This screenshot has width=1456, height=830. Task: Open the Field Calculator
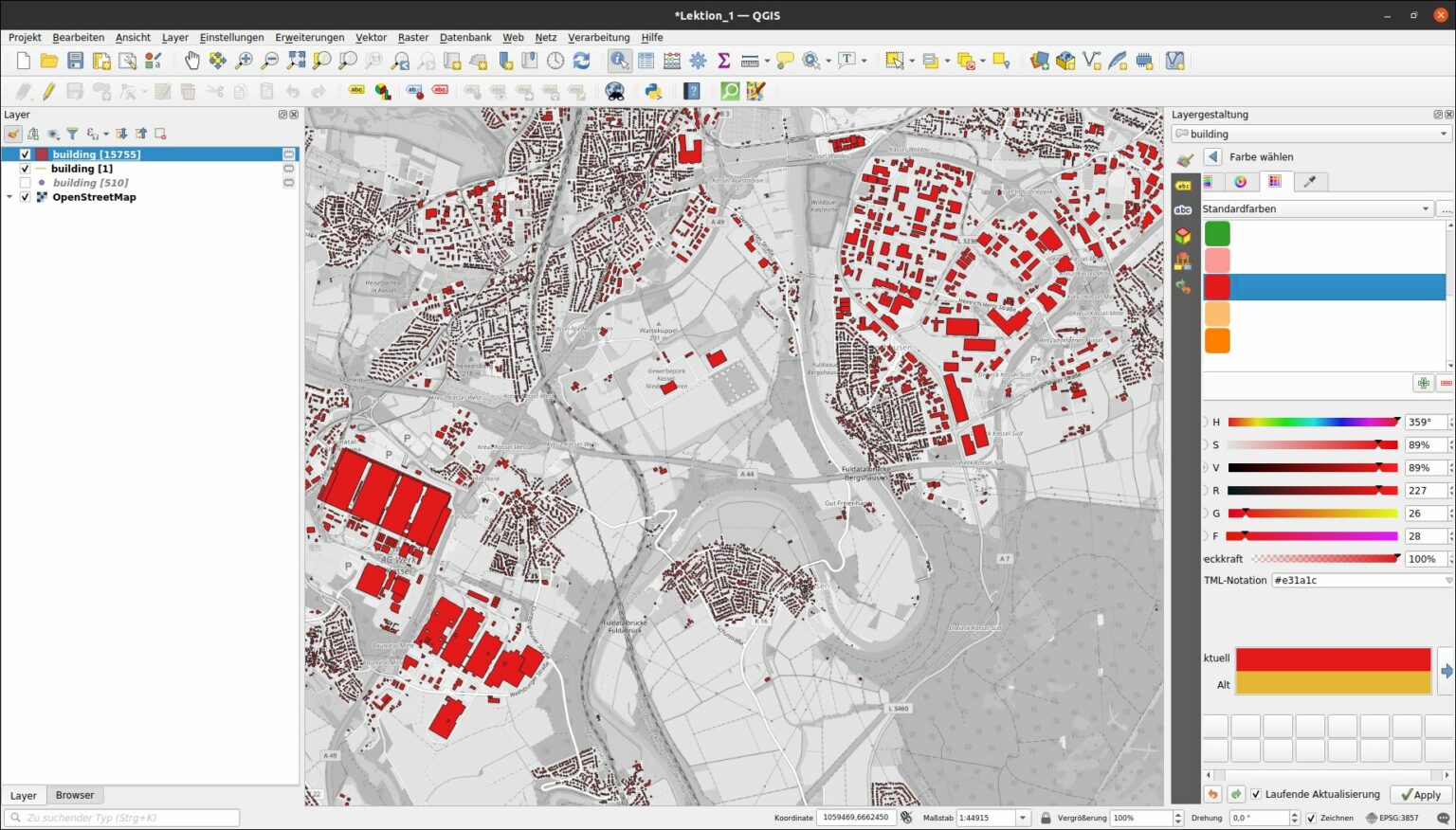tap(671, 60)
